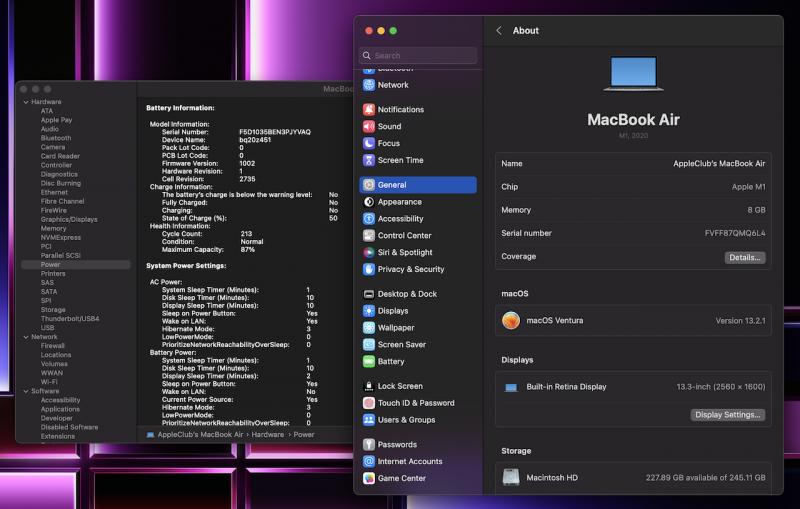The image size is (800, 509).
Task: Select Bluetooth in System Information sidebar
Action: click(56, 138)
